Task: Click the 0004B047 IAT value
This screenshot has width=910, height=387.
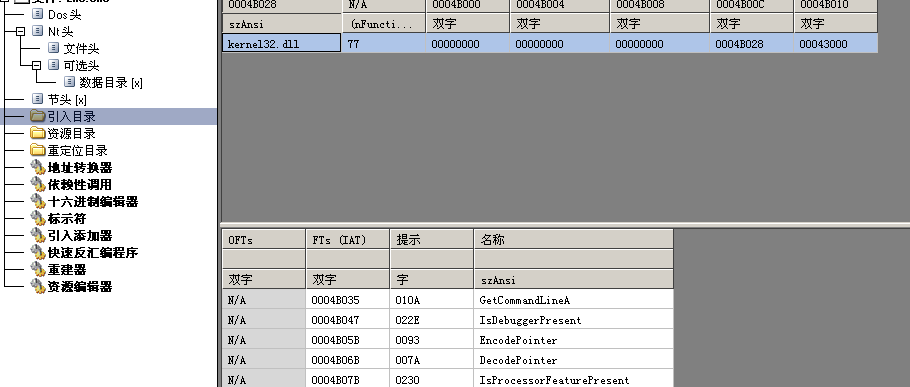Action: (348, 320)
